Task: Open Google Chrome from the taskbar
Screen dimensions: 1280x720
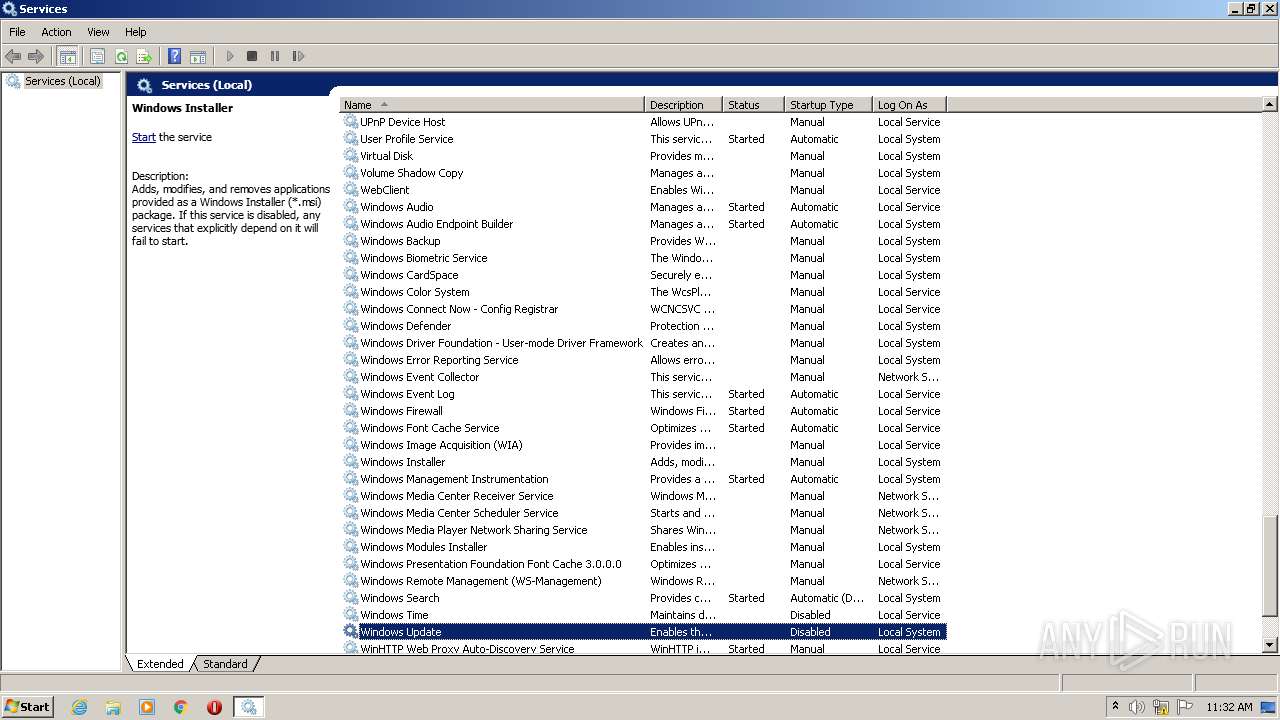Action: [181, 707]
